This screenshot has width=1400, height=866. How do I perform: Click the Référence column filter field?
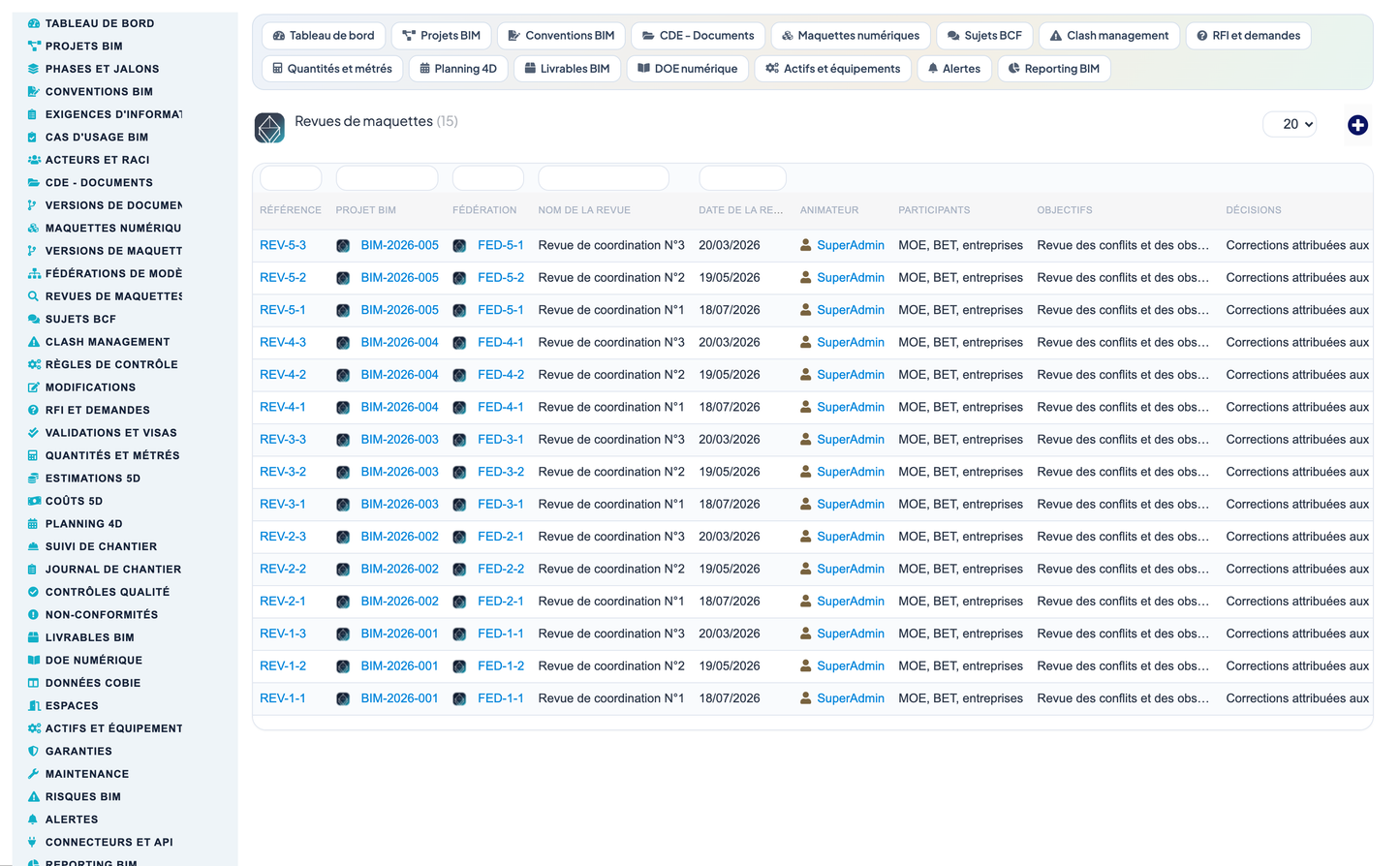point(291,178)
